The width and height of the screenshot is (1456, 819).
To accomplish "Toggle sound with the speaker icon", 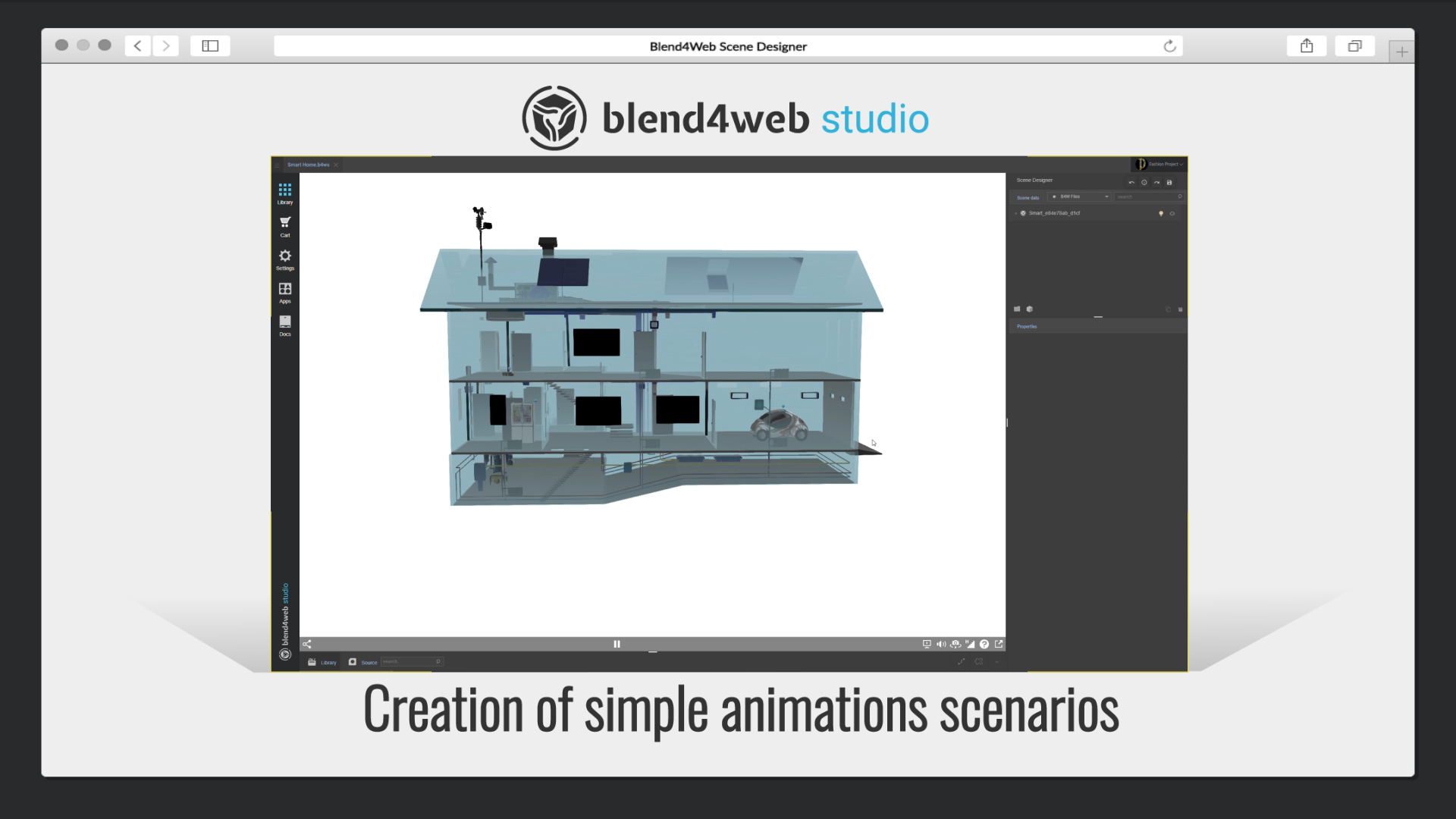I will coord(941,644).
